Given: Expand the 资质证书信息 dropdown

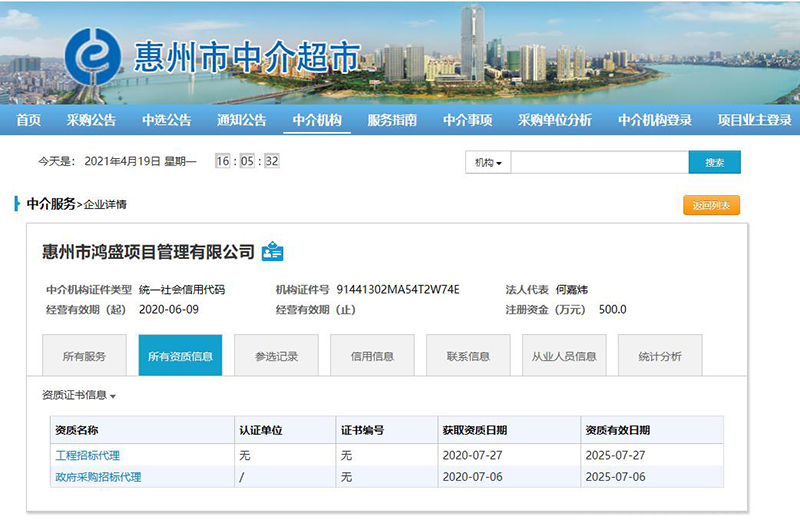Looking at the screenshot, I should pos(79,396).
